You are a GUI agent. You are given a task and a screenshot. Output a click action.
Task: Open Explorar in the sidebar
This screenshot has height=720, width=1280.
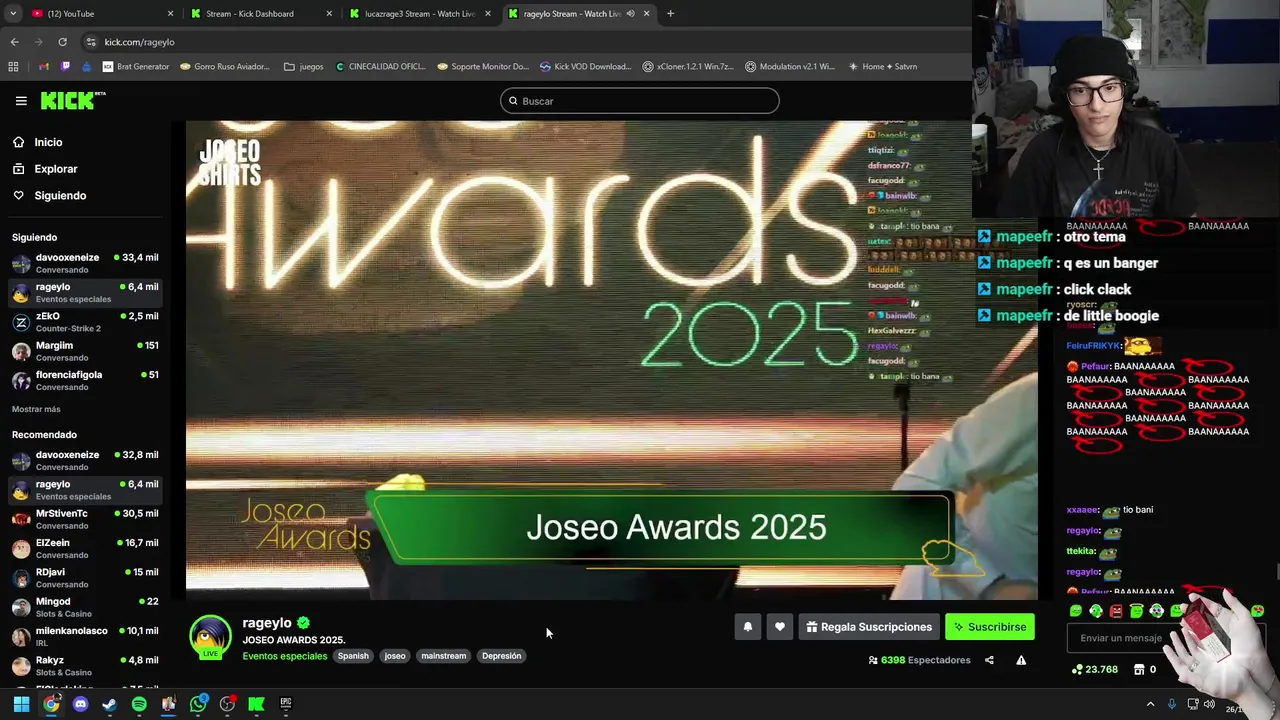(55, 169)
